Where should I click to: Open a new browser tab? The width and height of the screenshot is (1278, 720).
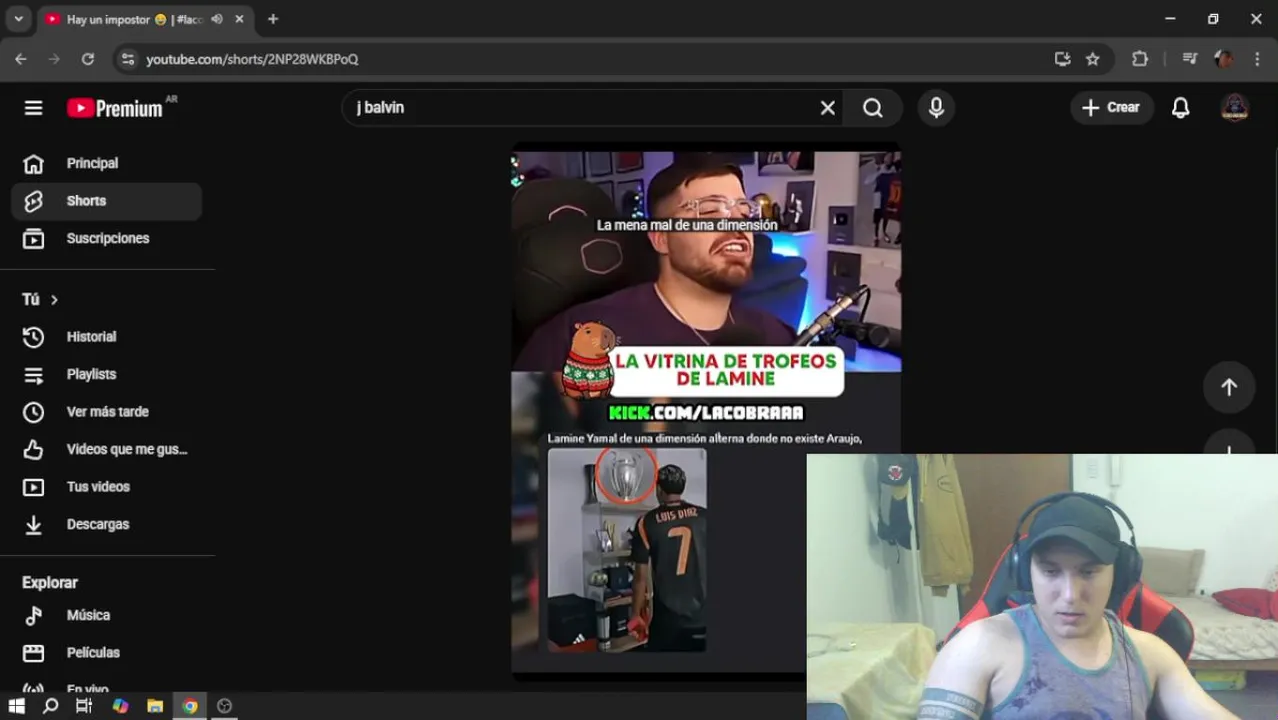pyautogui.click(x=273, y=19)
